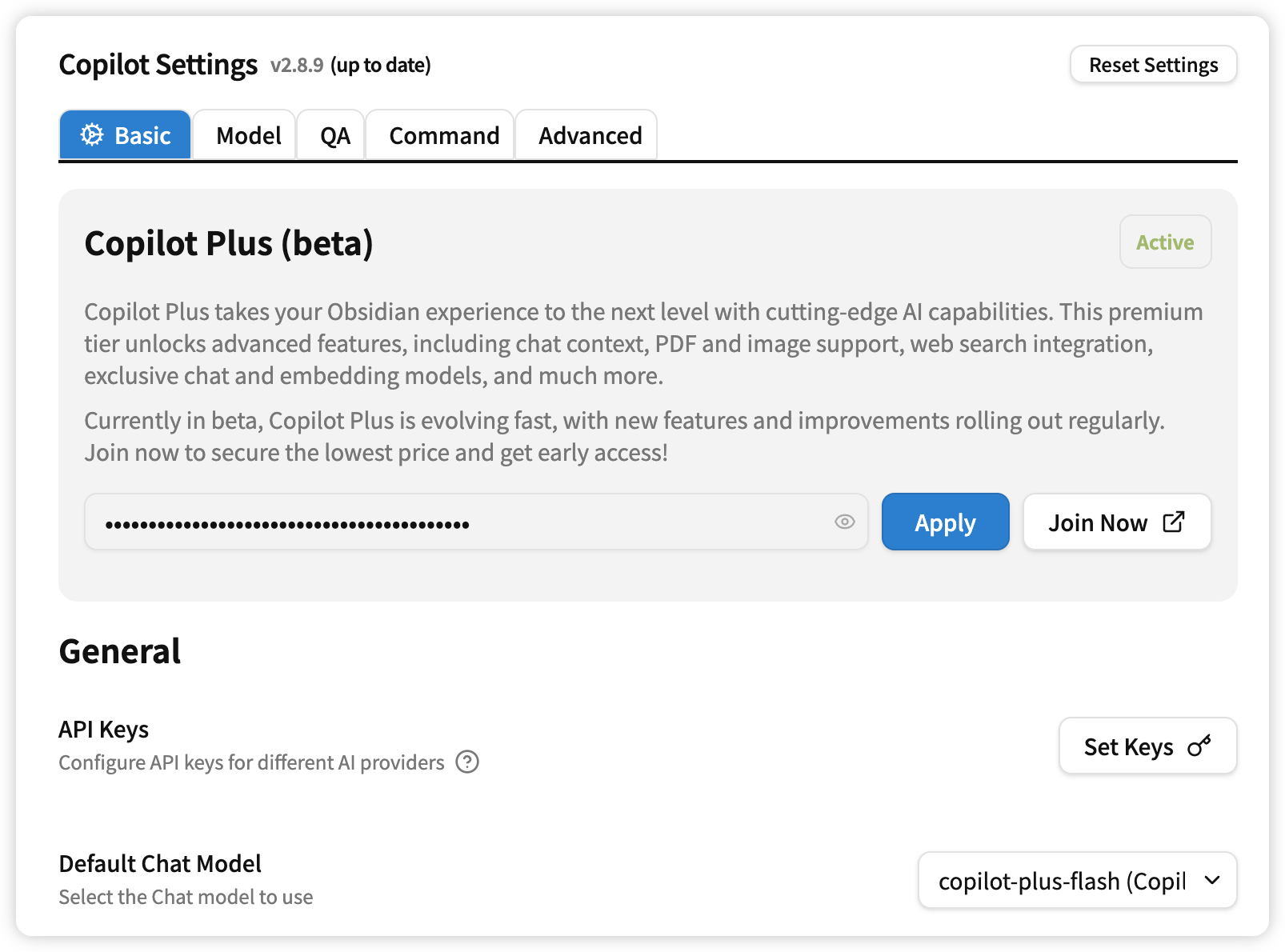The height and width of the screenshot is (952, 1285).
Task: Open the copilot-plus-flash model dropdown
Action: pyautogui.click(x=1077, y=880)
